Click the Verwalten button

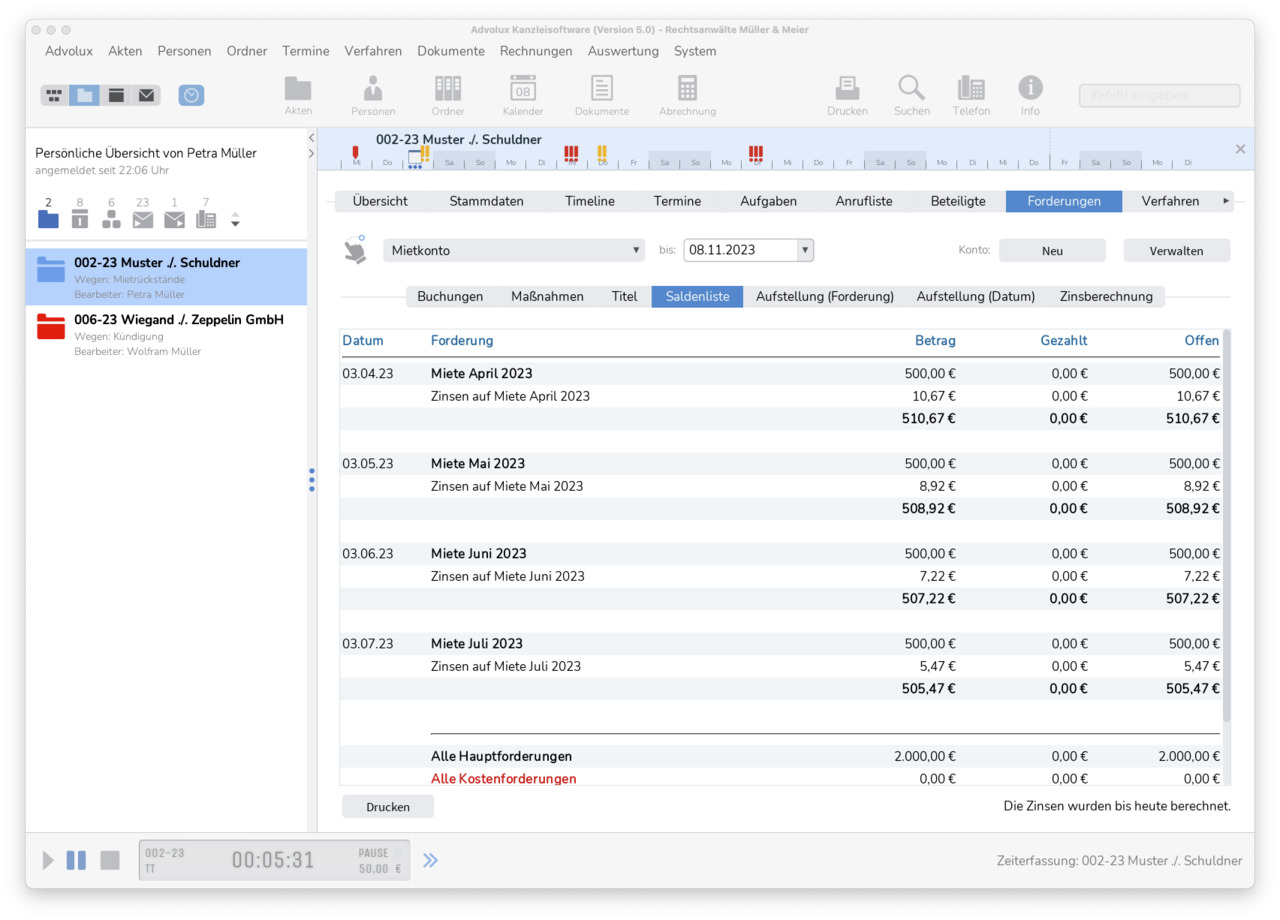point(1177,251)
